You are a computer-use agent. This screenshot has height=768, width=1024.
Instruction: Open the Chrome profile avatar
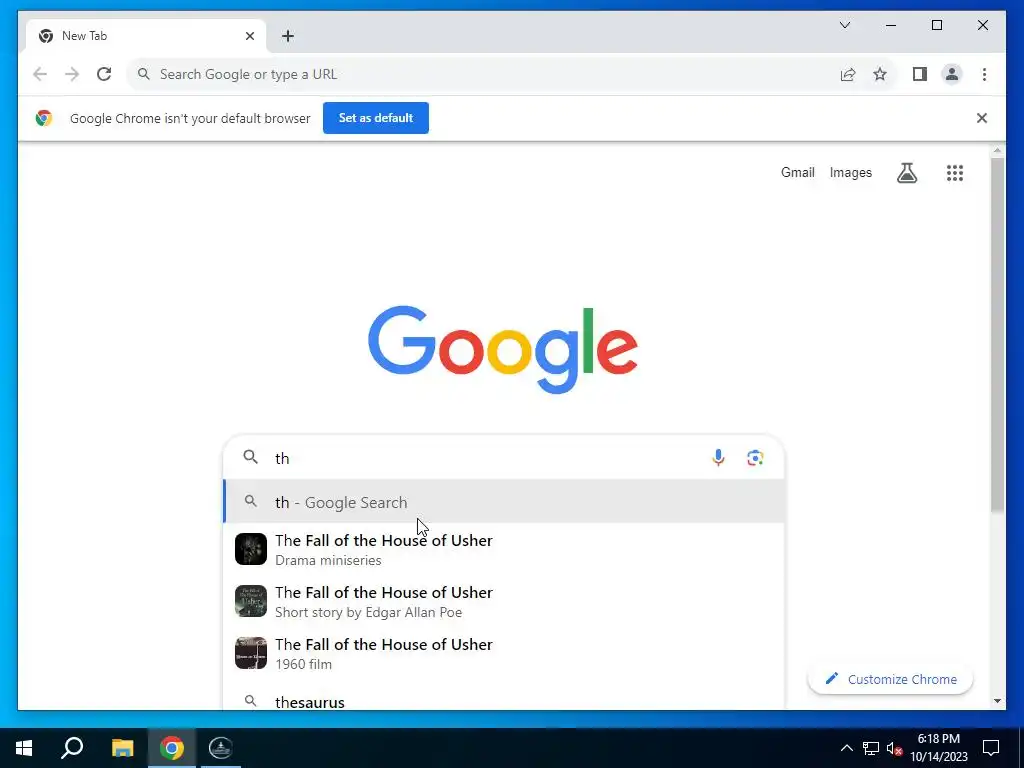[952, 74]
